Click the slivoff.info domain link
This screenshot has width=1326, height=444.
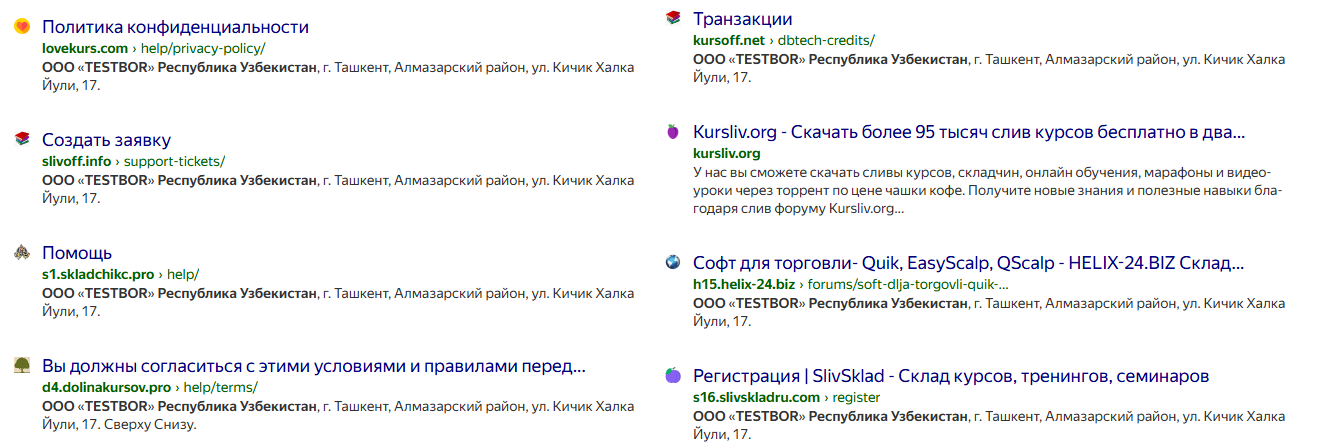pyautogui.click(x=77, y=161)
